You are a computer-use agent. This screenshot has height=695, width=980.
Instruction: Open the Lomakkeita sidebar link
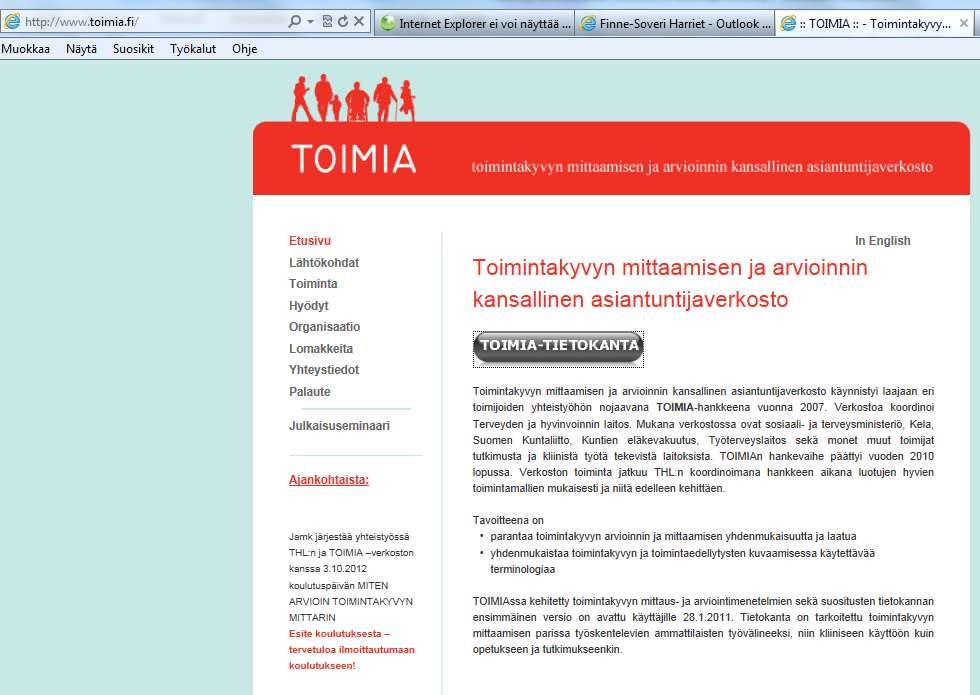(321, 349)
